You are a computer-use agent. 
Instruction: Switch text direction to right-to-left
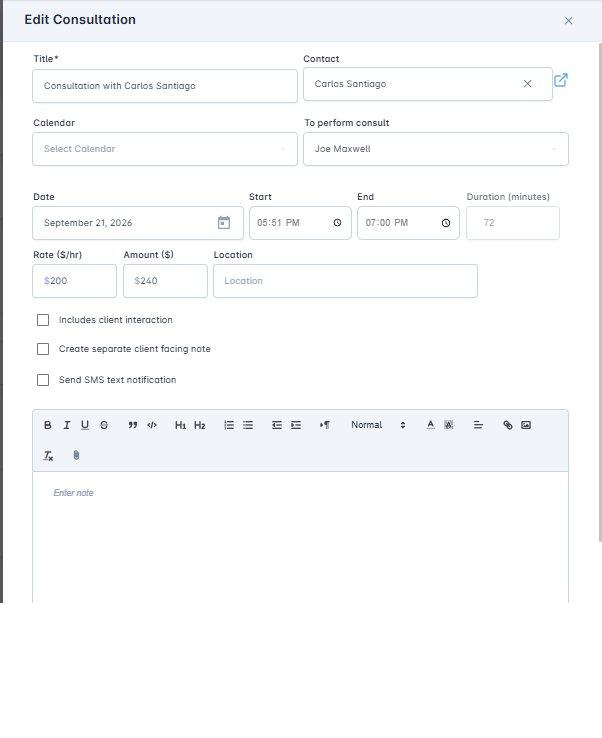click(324, 425)
